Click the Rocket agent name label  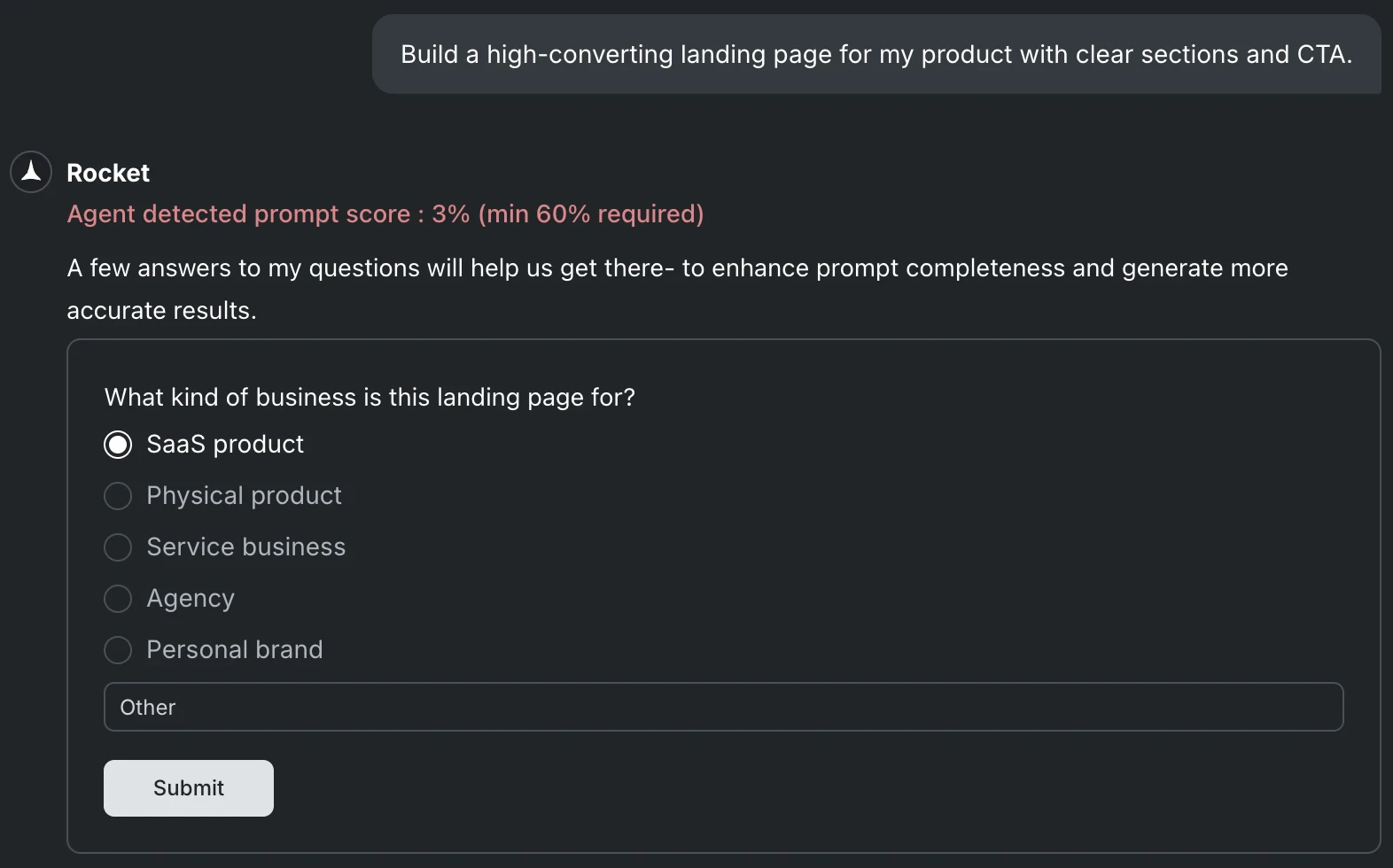click(x=107, y=173)
